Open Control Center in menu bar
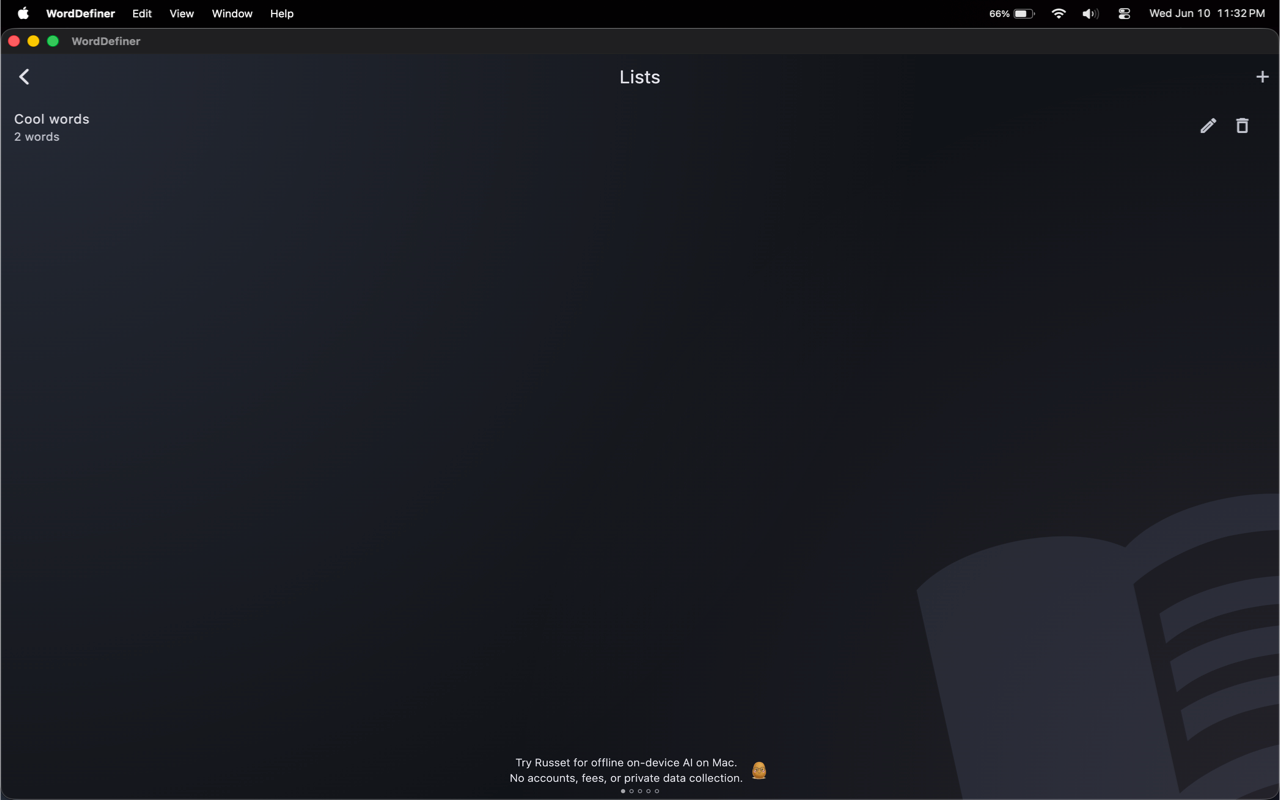 (1124, 13)
